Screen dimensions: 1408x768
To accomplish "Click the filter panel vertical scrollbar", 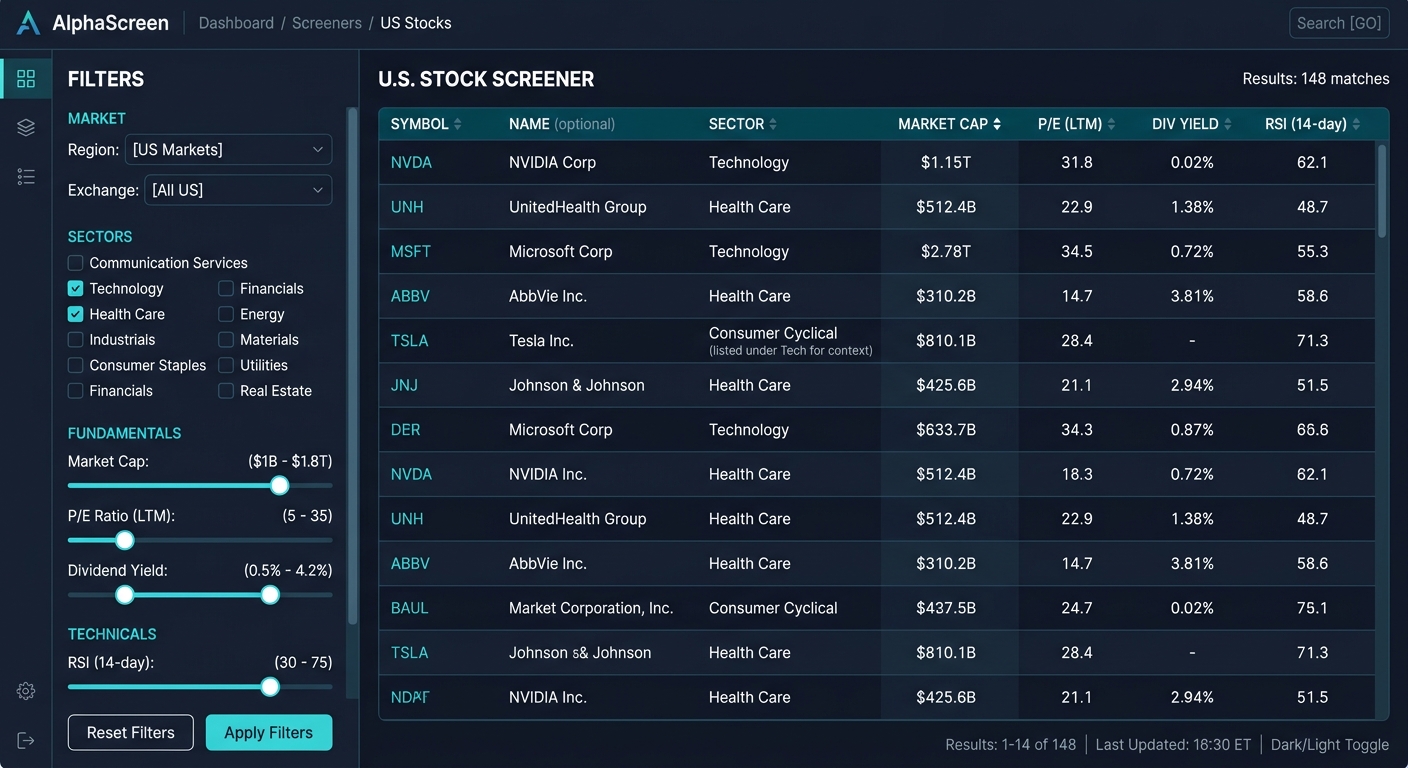I will pos(352,366).
